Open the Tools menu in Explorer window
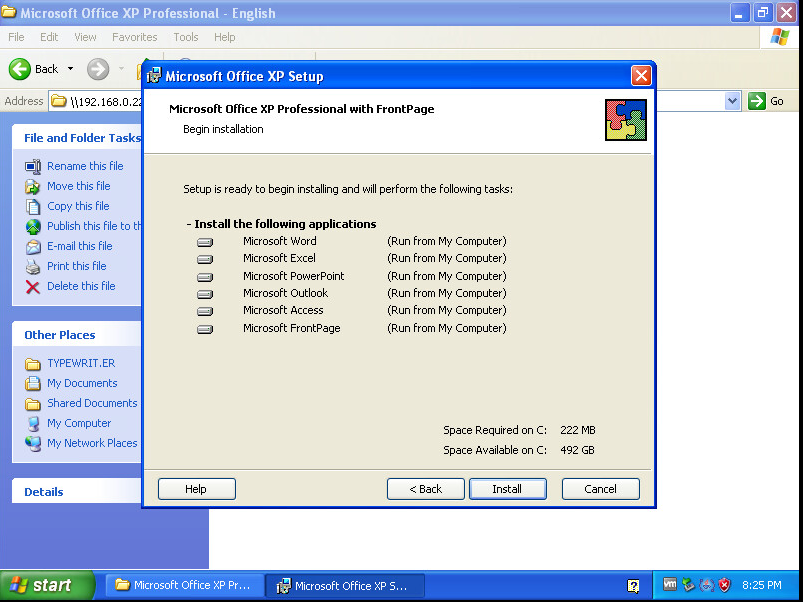Viewport: 803px width, 602px height. tap(185, 37)
